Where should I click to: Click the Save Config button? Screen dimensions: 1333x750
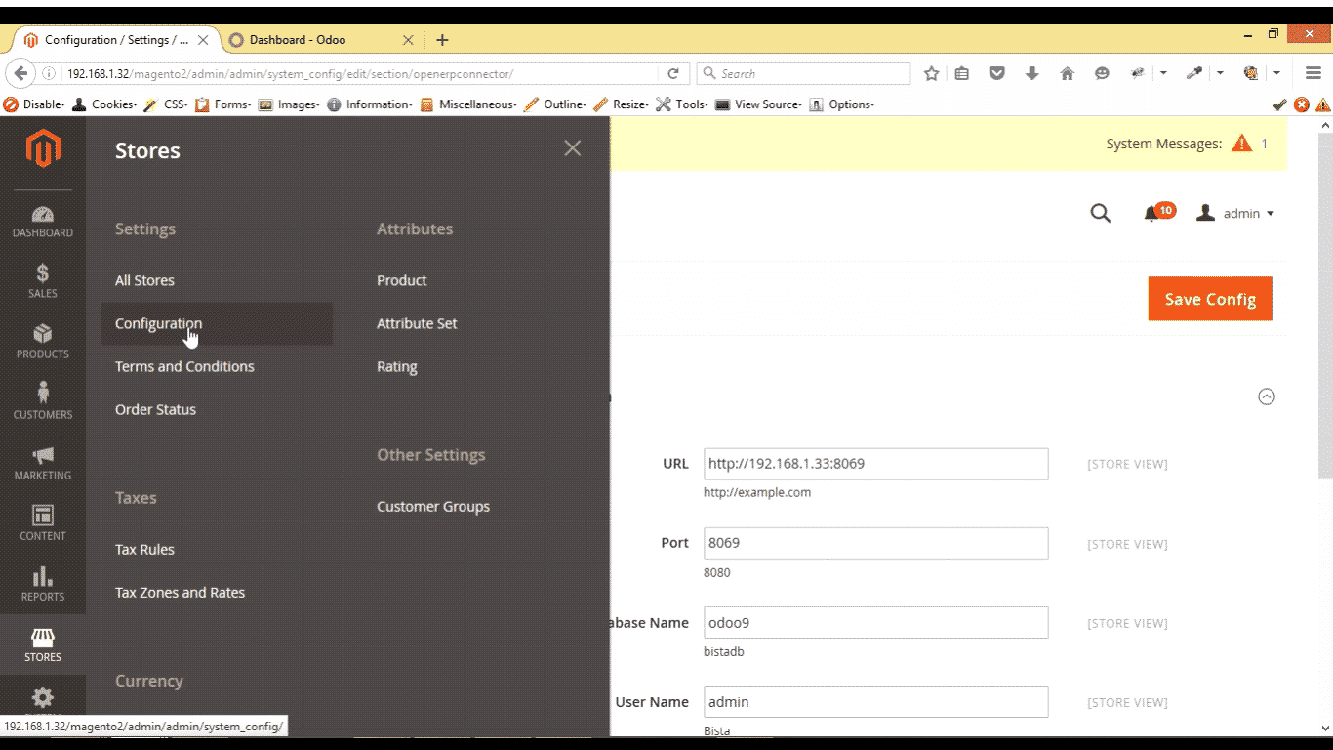click(x=1210, y=299)
